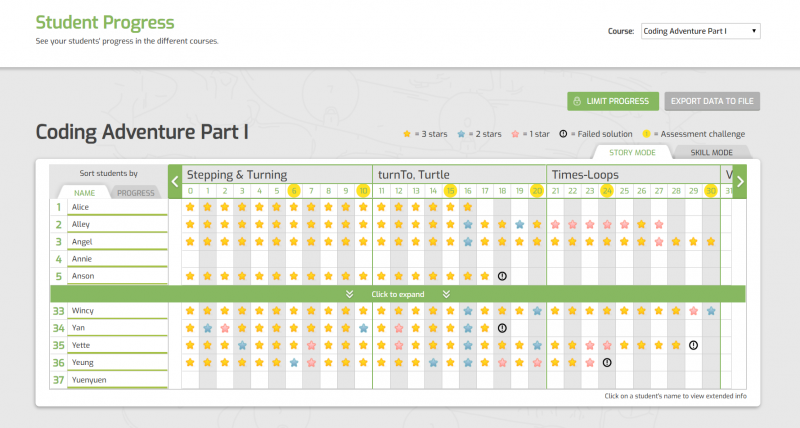Image resolution: width=800 pixels, height=428 pixels.
Task: Open the Course dropdown menu
Action: [700, 31]
